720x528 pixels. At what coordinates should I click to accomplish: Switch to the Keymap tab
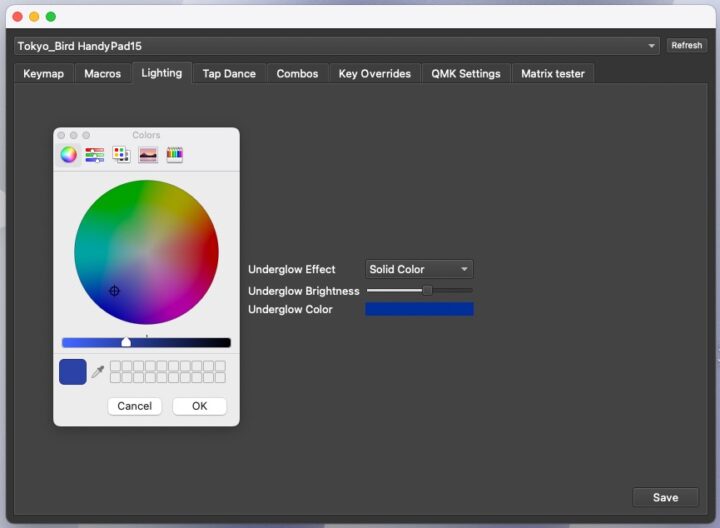44,74
